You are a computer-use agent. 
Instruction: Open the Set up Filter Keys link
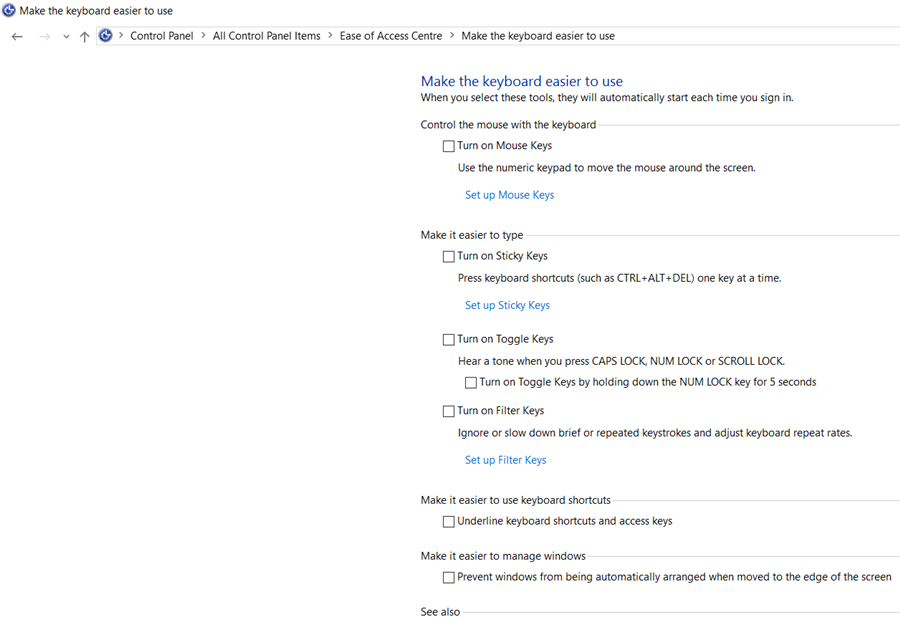(x=506, y=460)
